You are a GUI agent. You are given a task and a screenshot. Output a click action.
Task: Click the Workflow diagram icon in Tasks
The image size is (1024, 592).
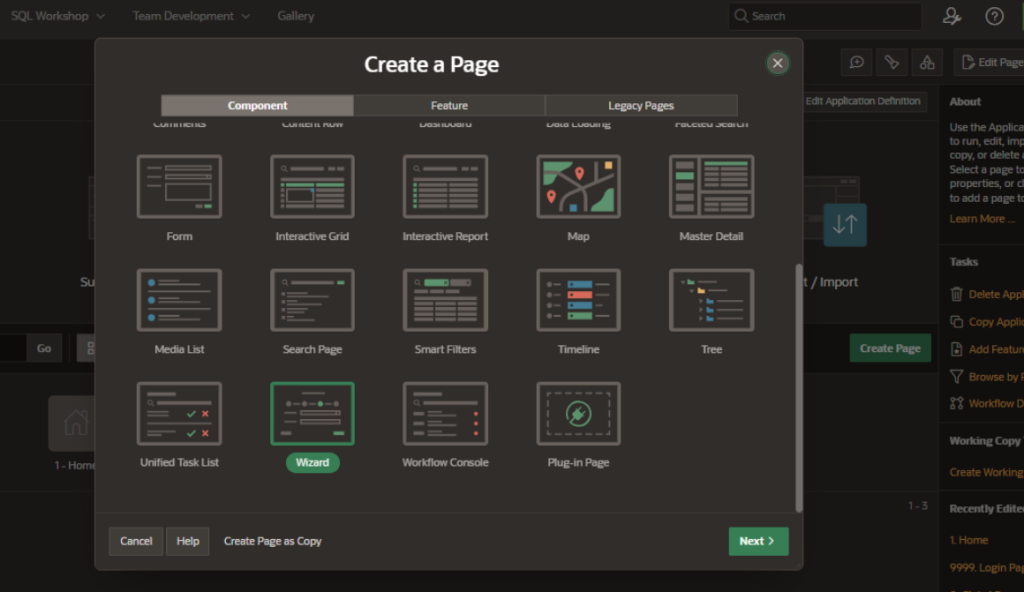[x=956, y=403]
